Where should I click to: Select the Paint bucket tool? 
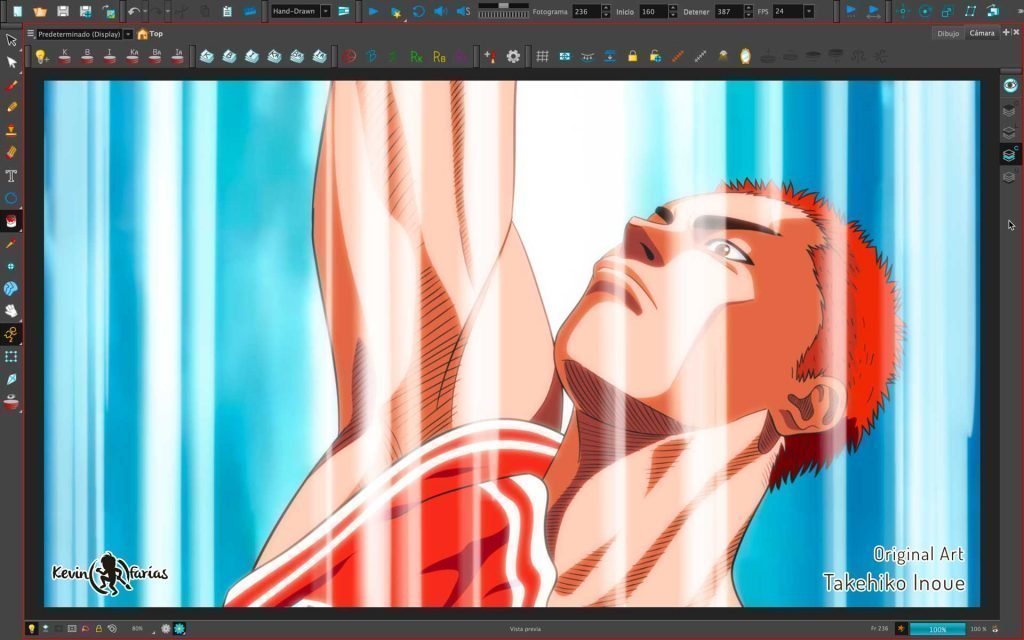(11, 222)
